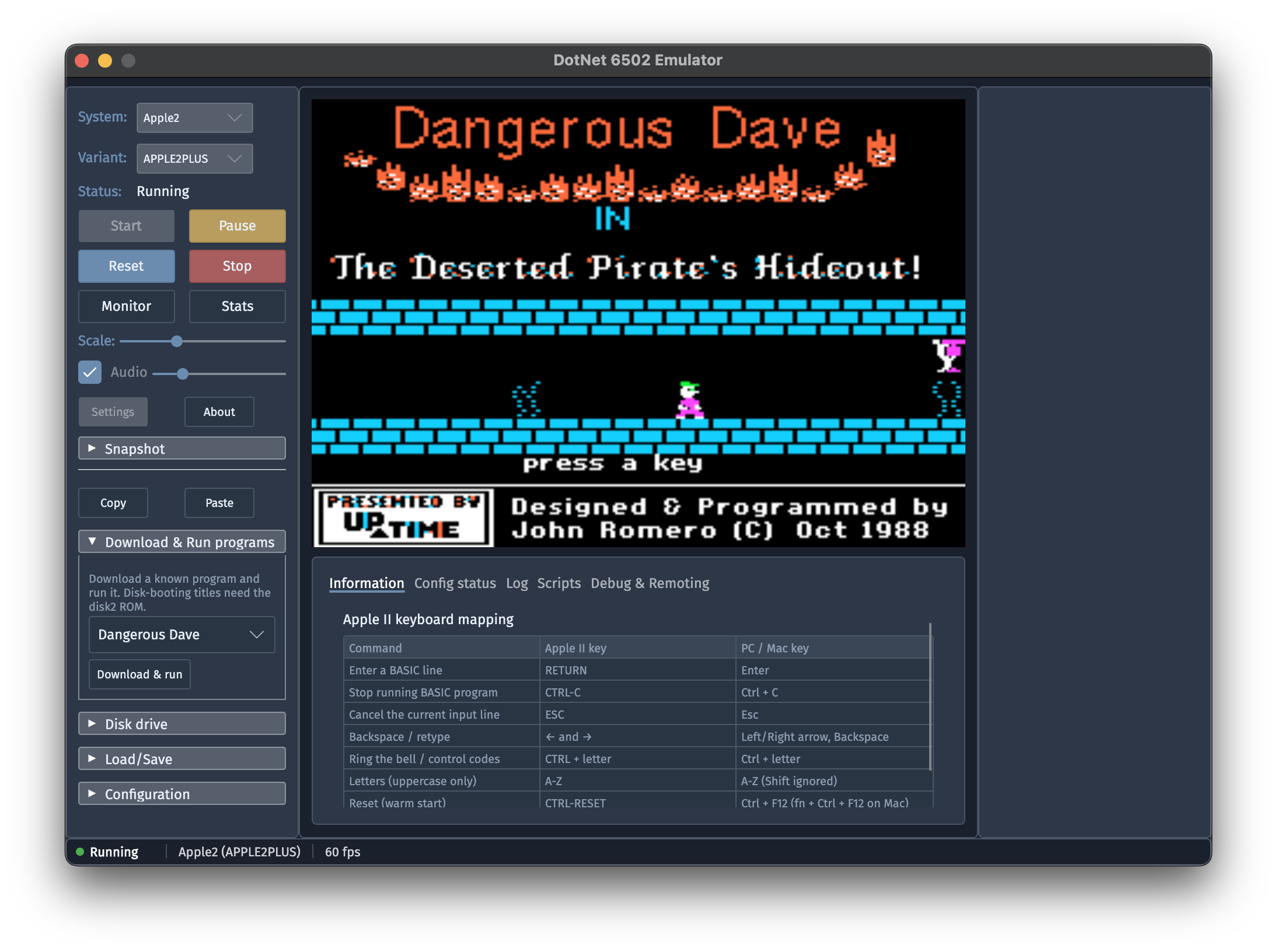Screen dimensions: 1277x952
Task: Switch to the Scripts tab
Action: tap(559, 583)
